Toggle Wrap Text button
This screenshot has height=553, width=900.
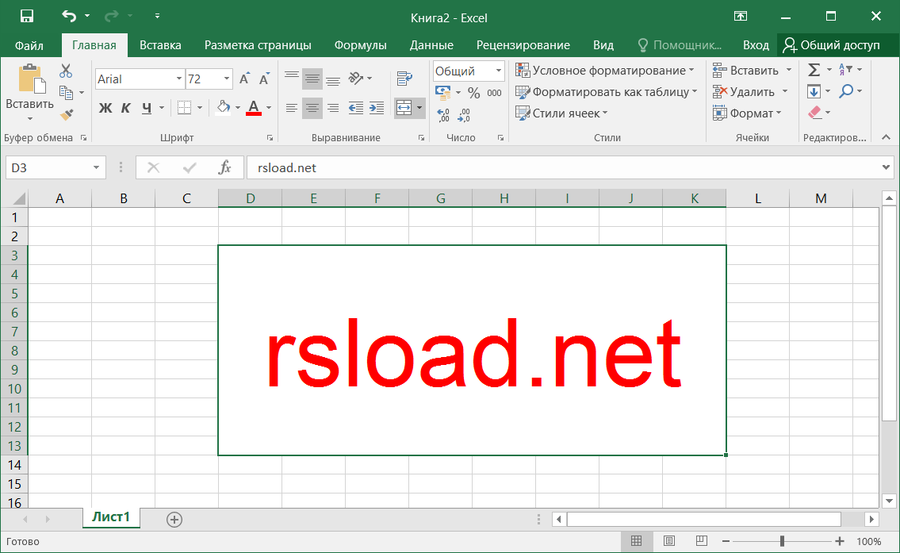(405, 78)
